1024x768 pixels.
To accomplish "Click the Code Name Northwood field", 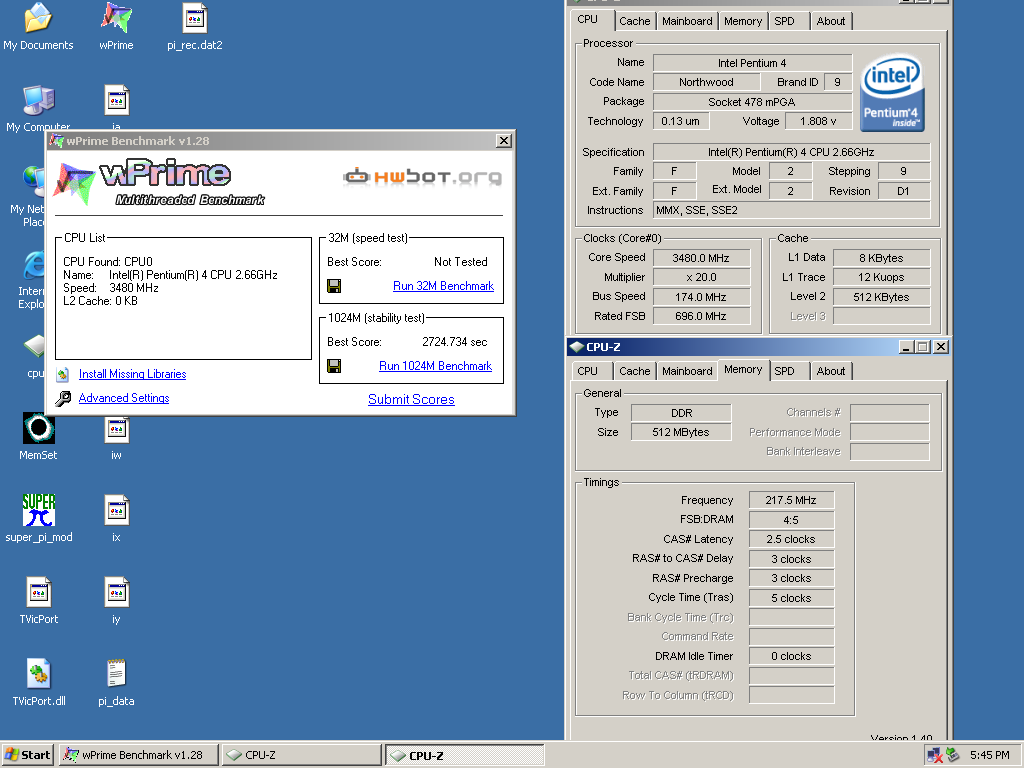I will 707,82.
